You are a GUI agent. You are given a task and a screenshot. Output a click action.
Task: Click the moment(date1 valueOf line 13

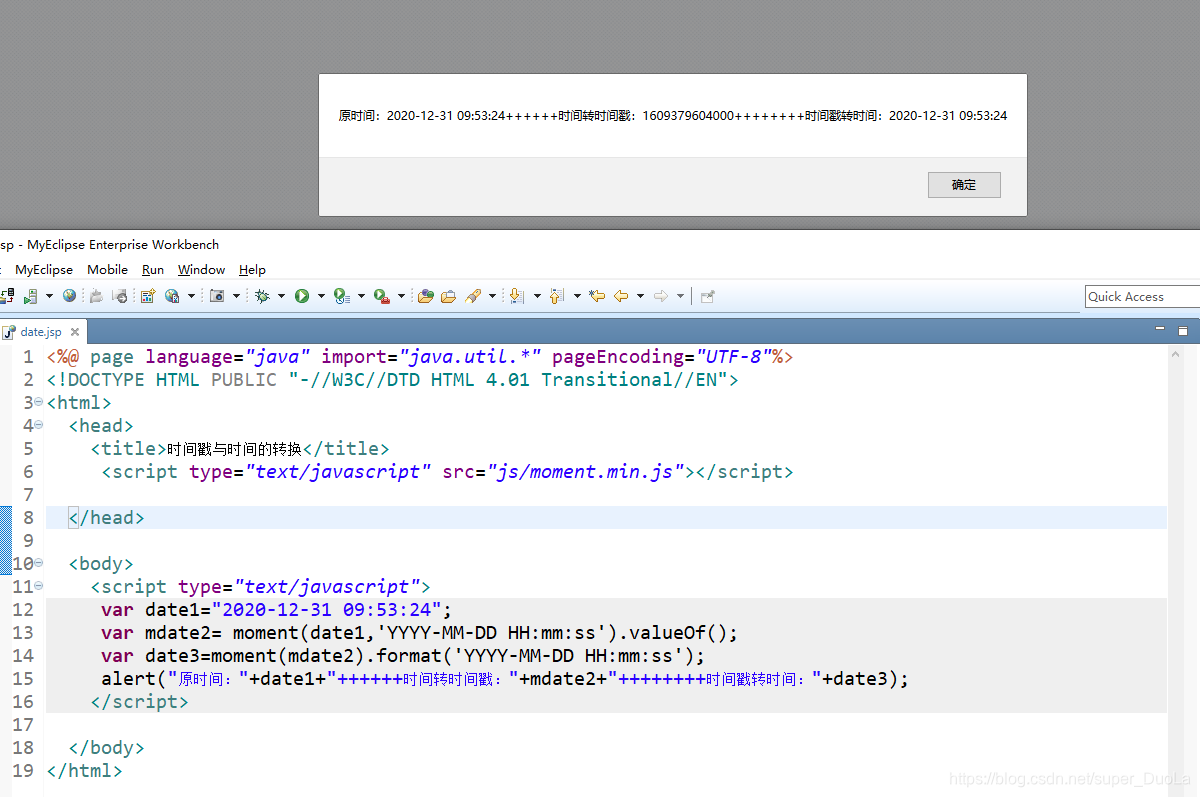pos(419,633)
